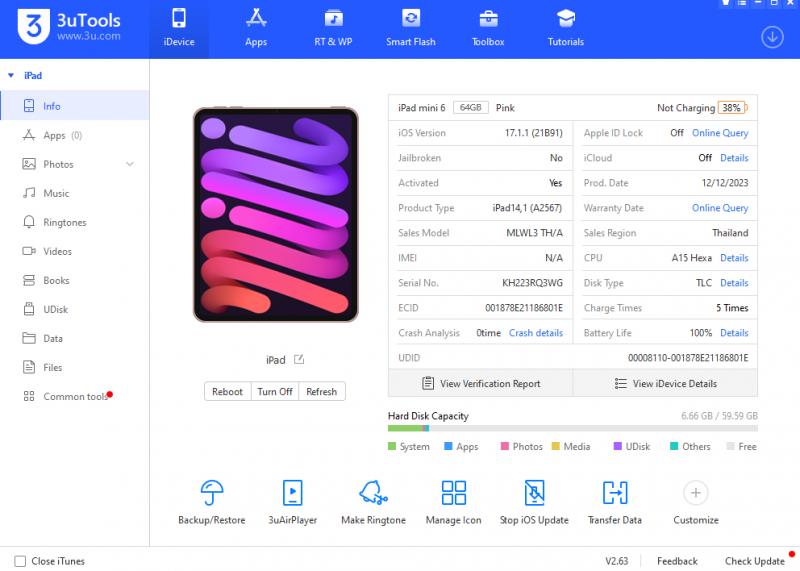
Task: Click the 6.66 GB / 59.59 GB text
Action: point(719,416)
